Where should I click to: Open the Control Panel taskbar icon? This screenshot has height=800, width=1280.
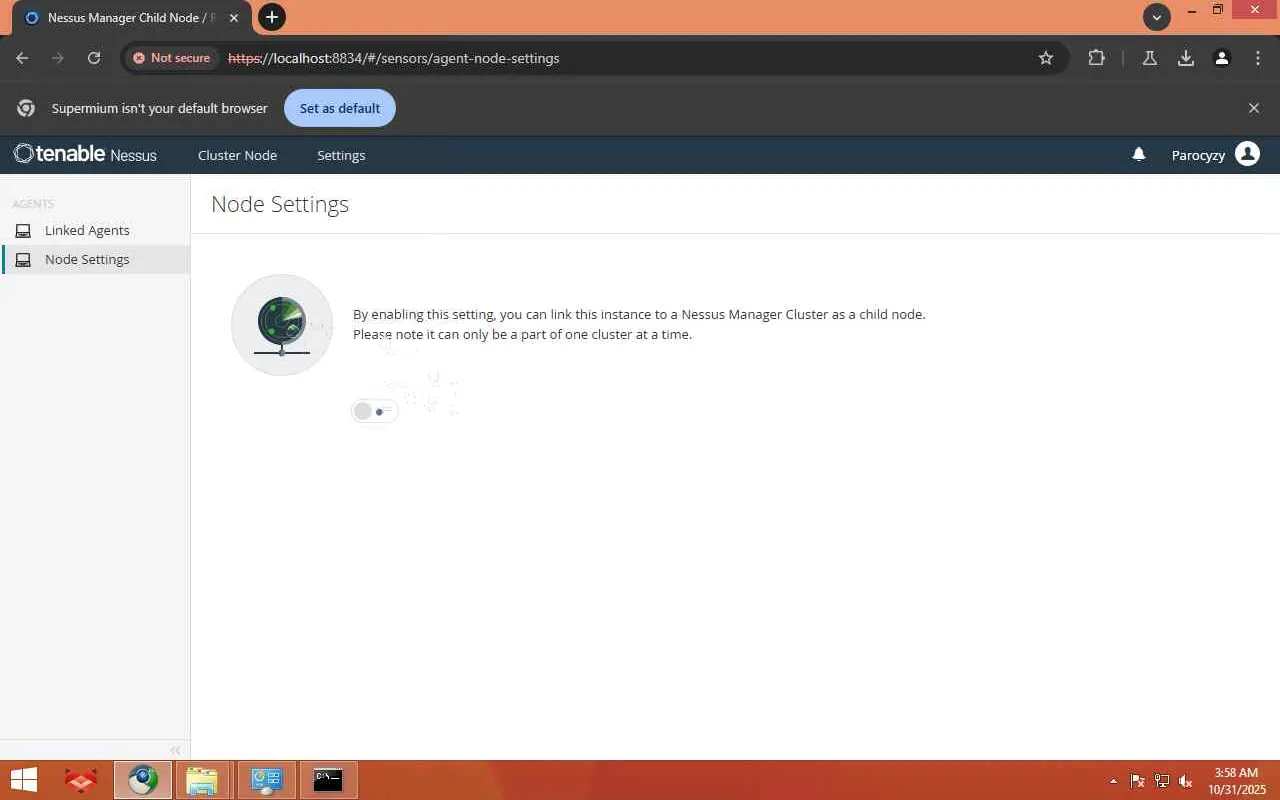266,780
